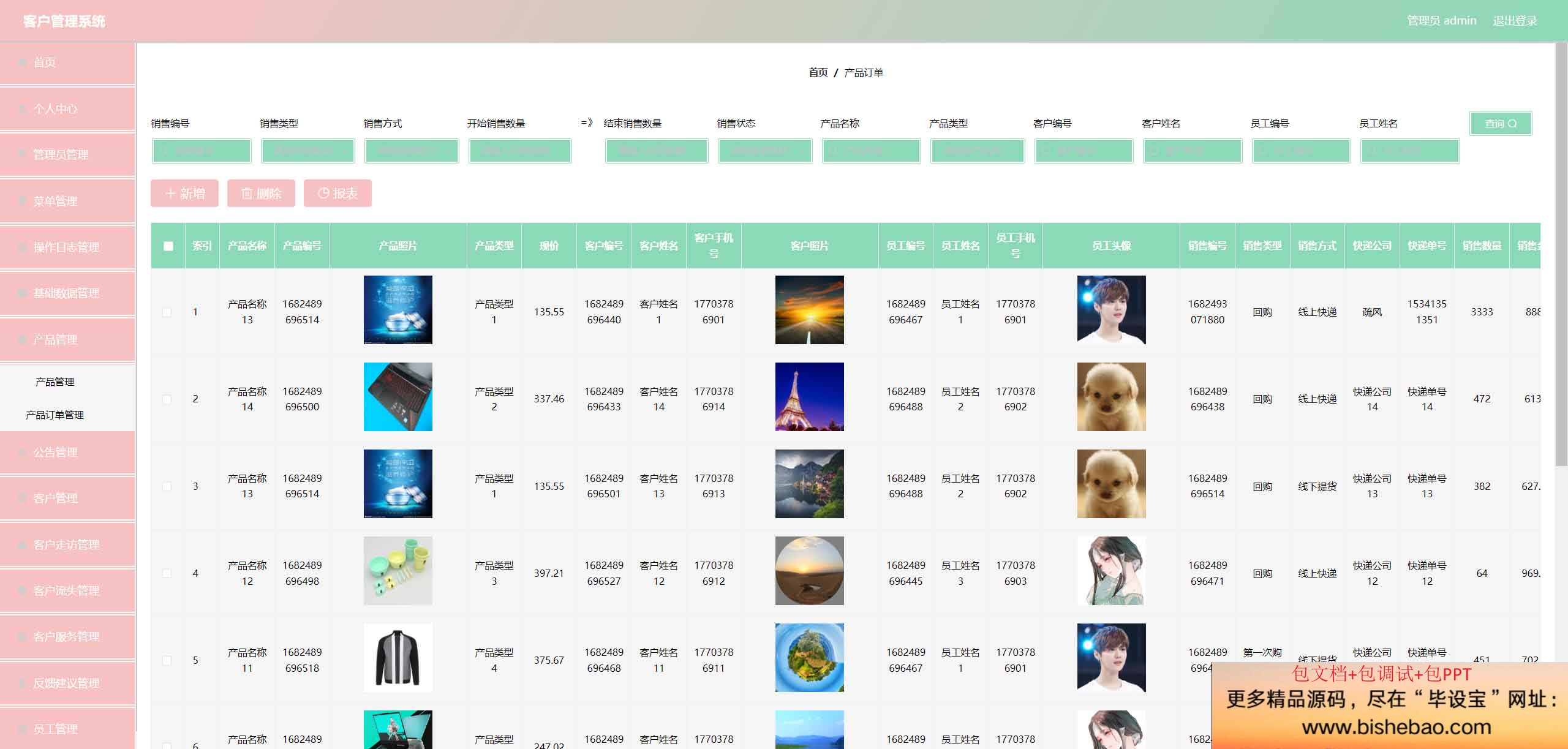Expand the 客户流失管理 sidebar group
Viewport: 1568px width, 749px height.
pyautogui.click(x=67, y=590)
